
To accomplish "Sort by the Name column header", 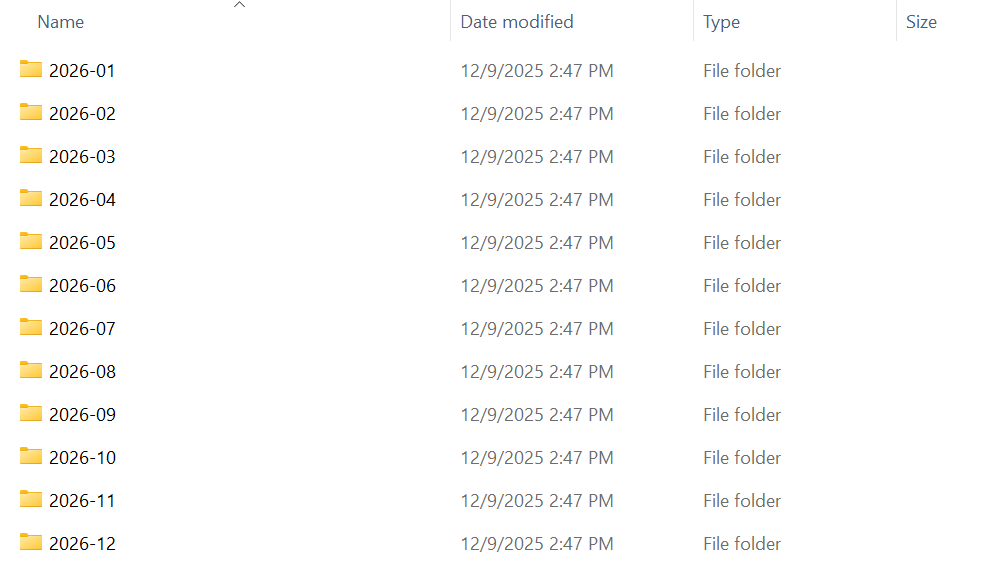I will 60,22.
